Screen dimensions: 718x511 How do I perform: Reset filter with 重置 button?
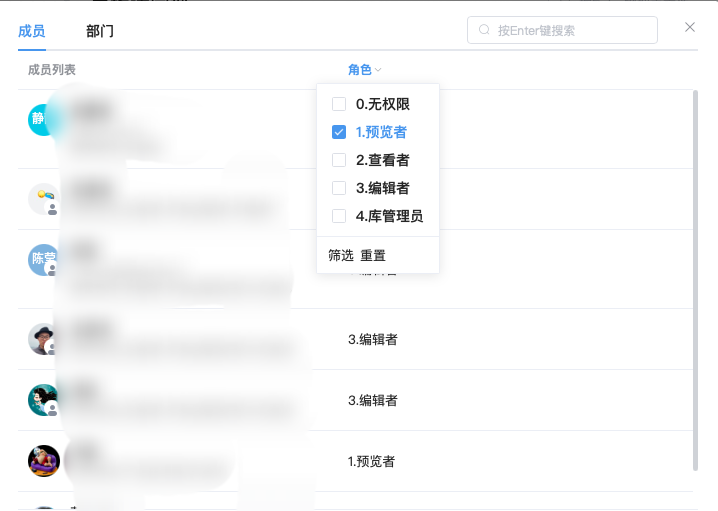coord(373,255)
